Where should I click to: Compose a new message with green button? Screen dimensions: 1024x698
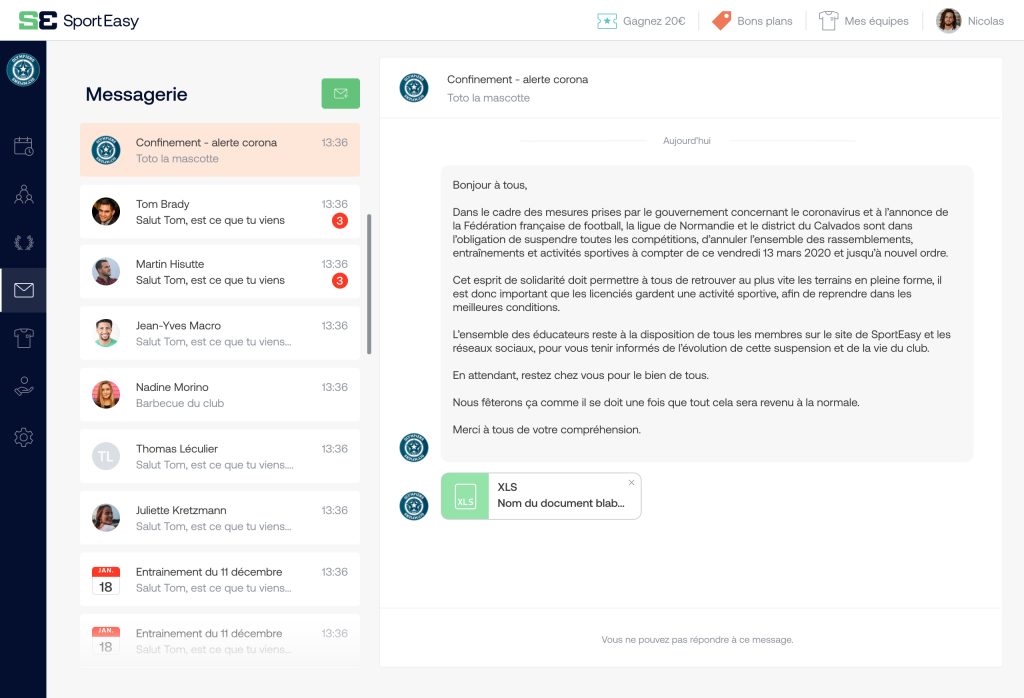[x=340, y=94]
